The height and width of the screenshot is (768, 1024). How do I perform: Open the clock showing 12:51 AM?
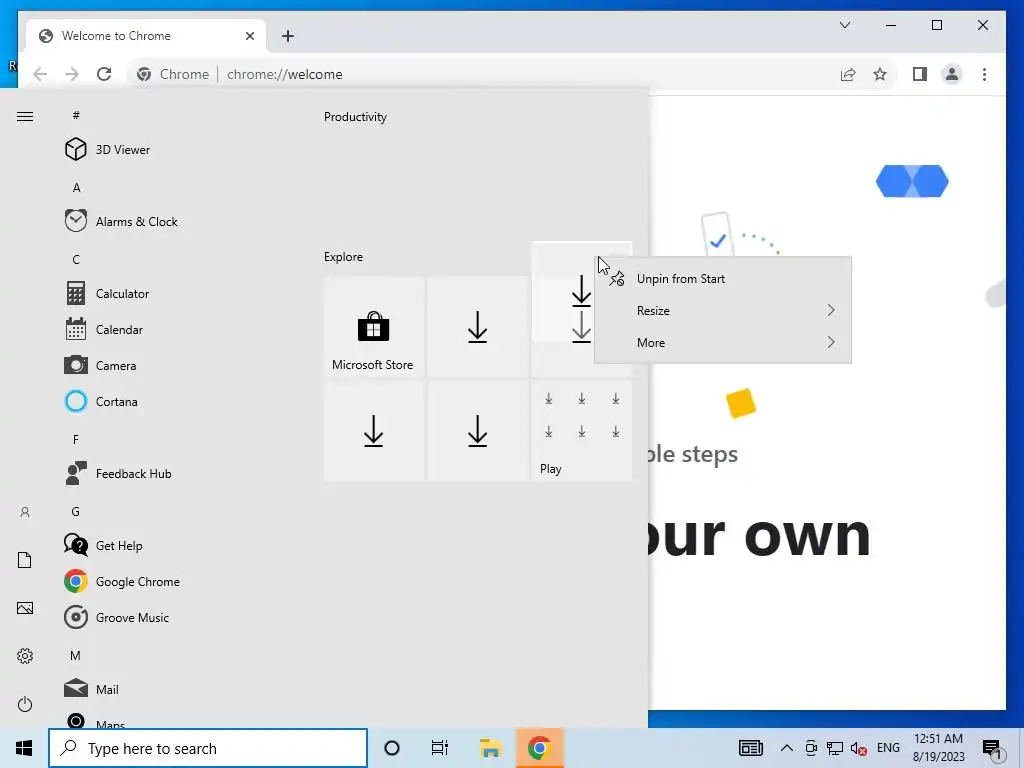coord(938,748)
